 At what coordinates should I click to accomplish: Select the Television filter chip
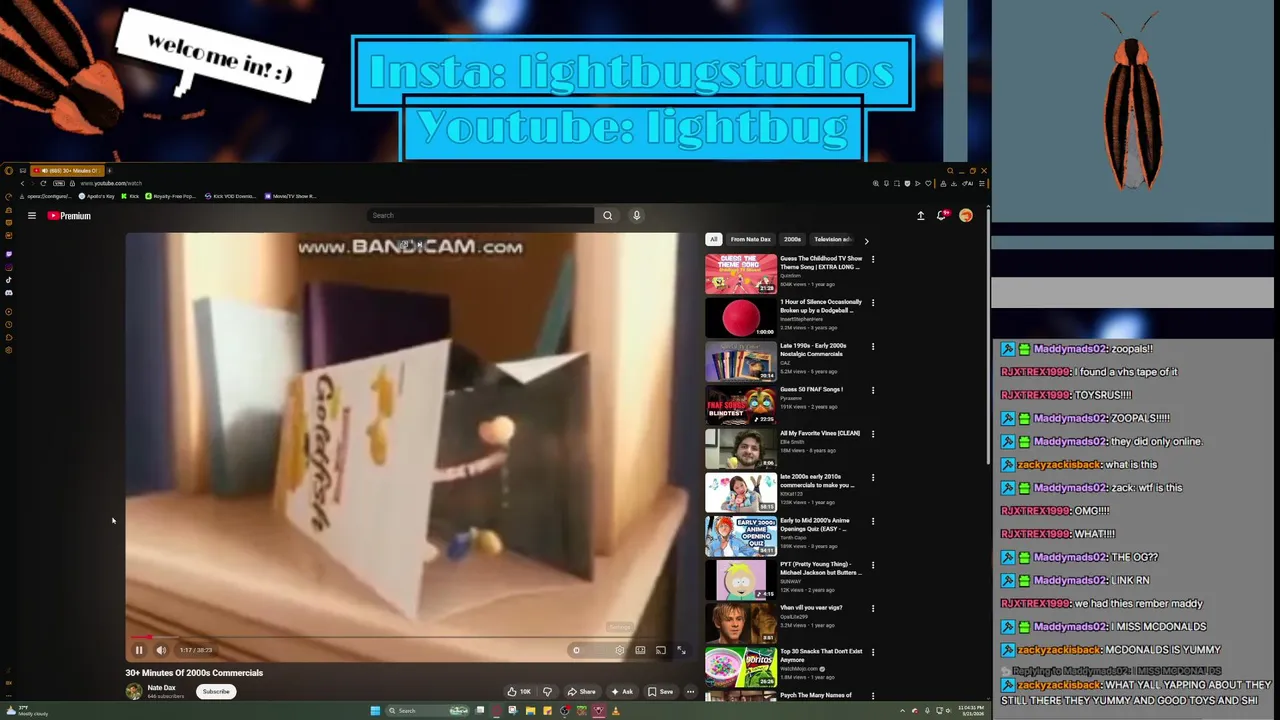832,240
